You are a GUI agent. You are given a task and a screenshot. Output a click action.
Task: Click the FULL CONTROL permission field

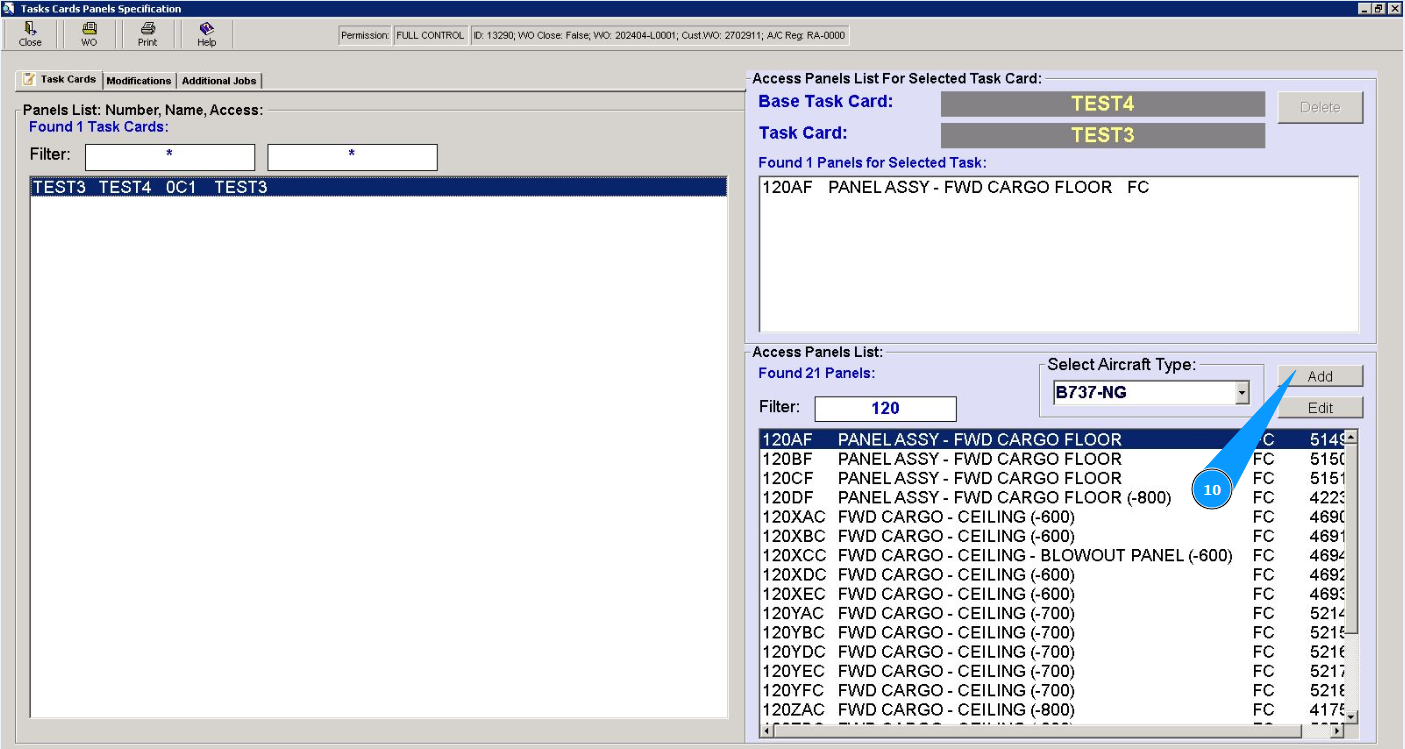430,36
